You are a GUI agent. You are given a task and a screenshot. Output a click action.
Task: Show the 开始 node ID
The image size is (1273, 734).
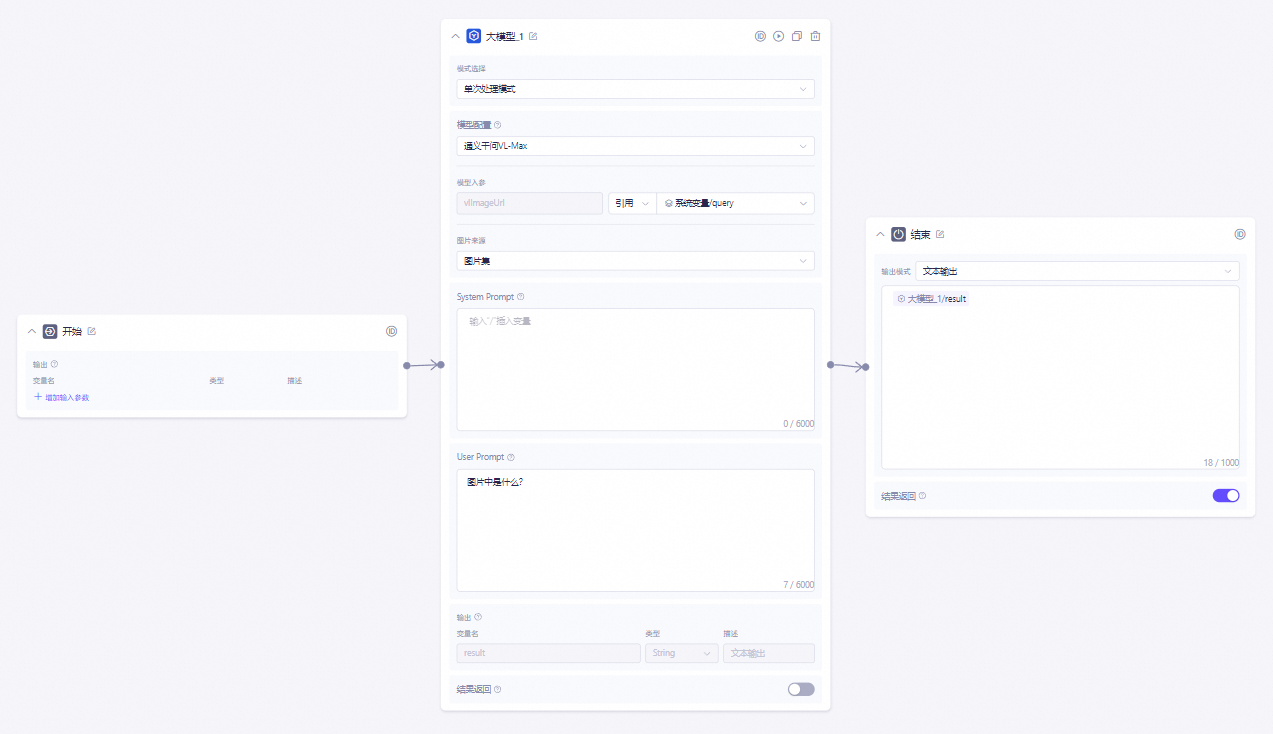pyautogui.click(x=392, y=331)
